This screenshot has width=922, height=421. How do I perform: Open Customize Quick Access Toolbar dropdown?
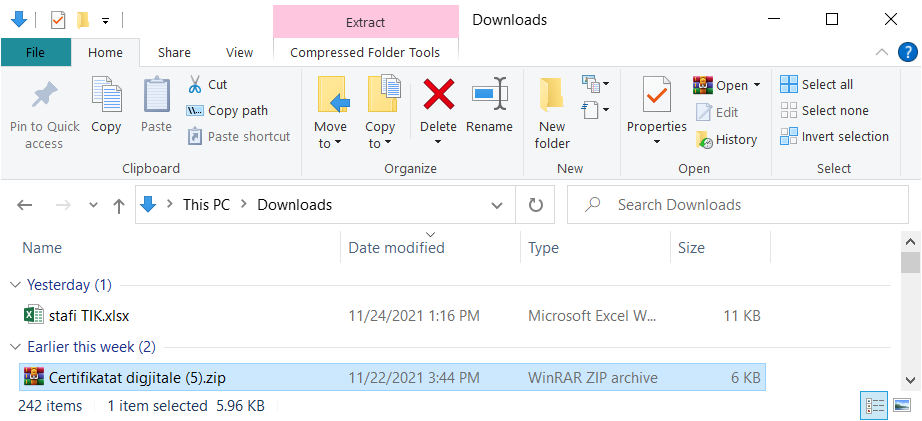pos(105,21)
